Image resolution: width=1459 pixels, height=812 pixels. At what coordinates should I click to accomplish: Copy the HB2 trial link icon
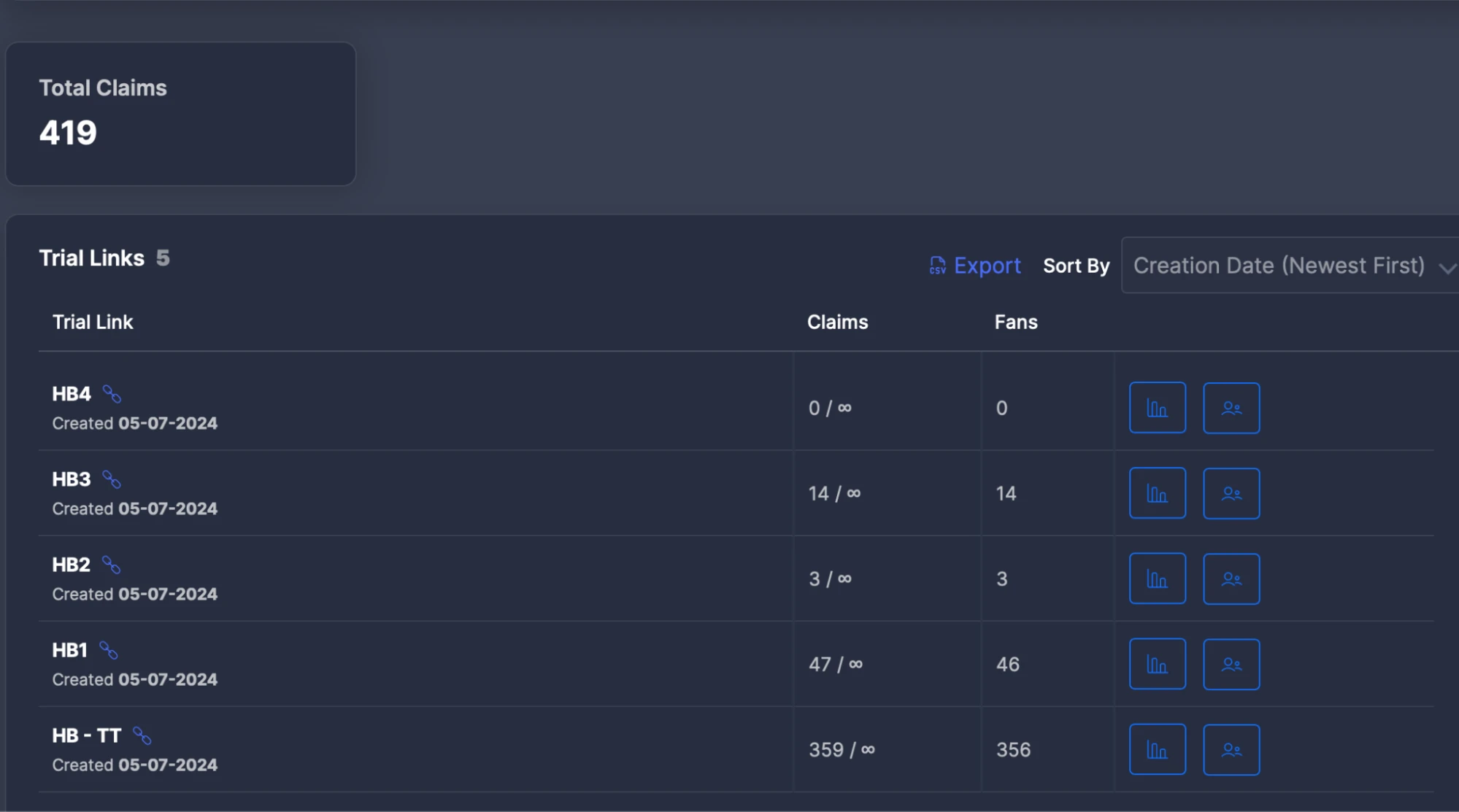tap(111, 565)
